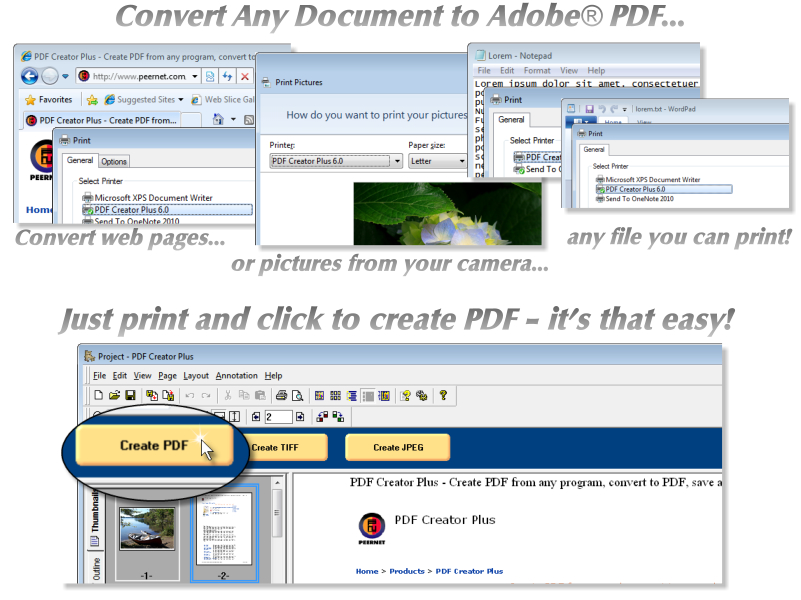Click the Web Slice Gallery link in IE
This screenshot has height=600, width=801.
pos(223,100)
